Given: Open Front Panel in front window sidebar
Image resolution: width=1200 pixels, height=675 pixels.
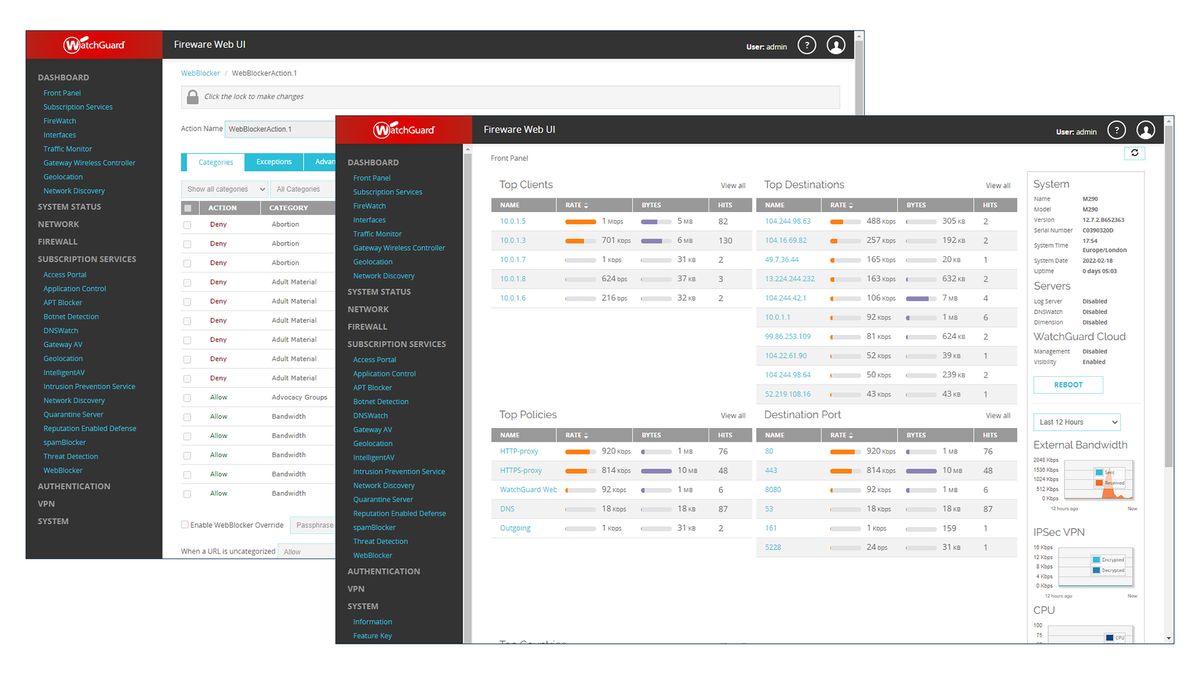Looking at the screenshot, I should click(372, 178).
